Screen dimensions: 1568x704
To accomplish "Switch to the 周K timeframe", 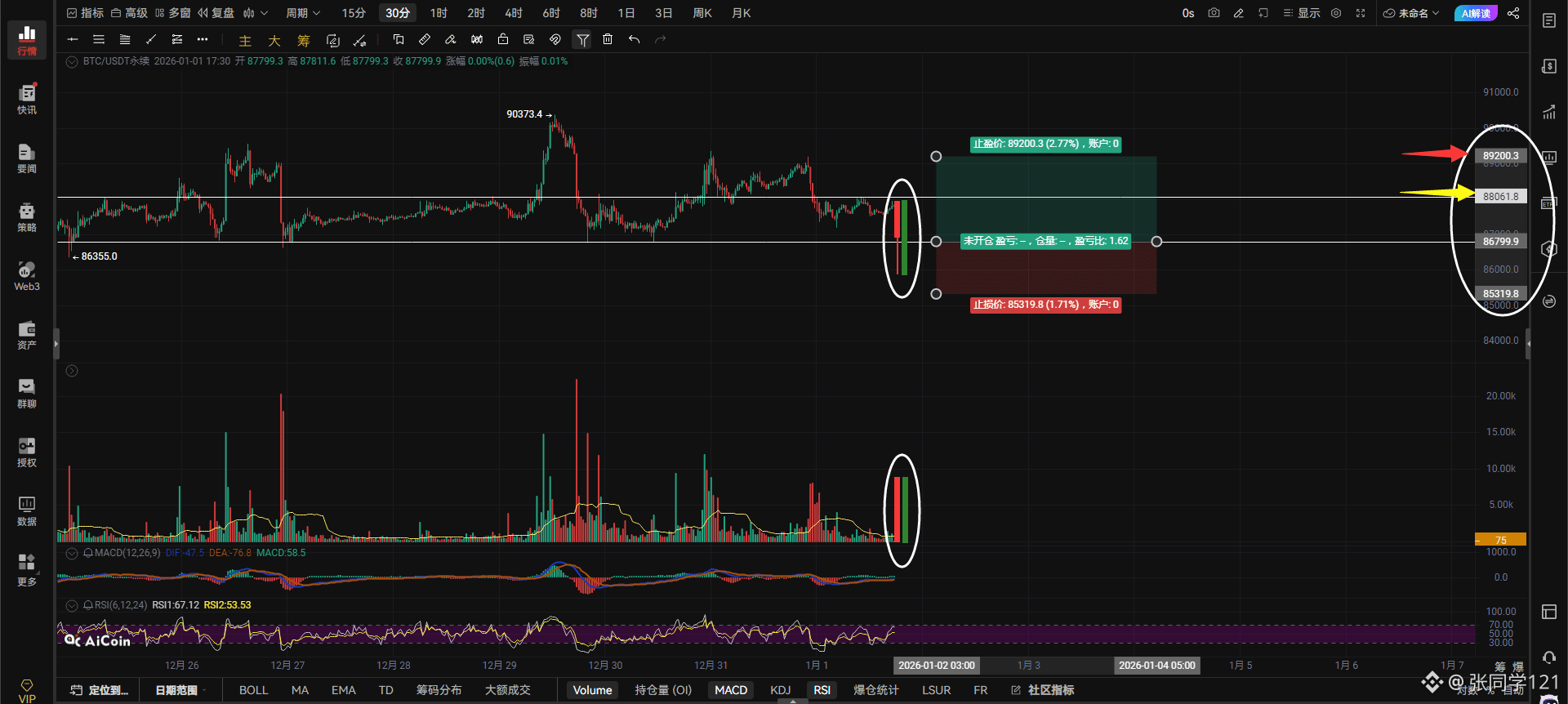I will [702, 13].
